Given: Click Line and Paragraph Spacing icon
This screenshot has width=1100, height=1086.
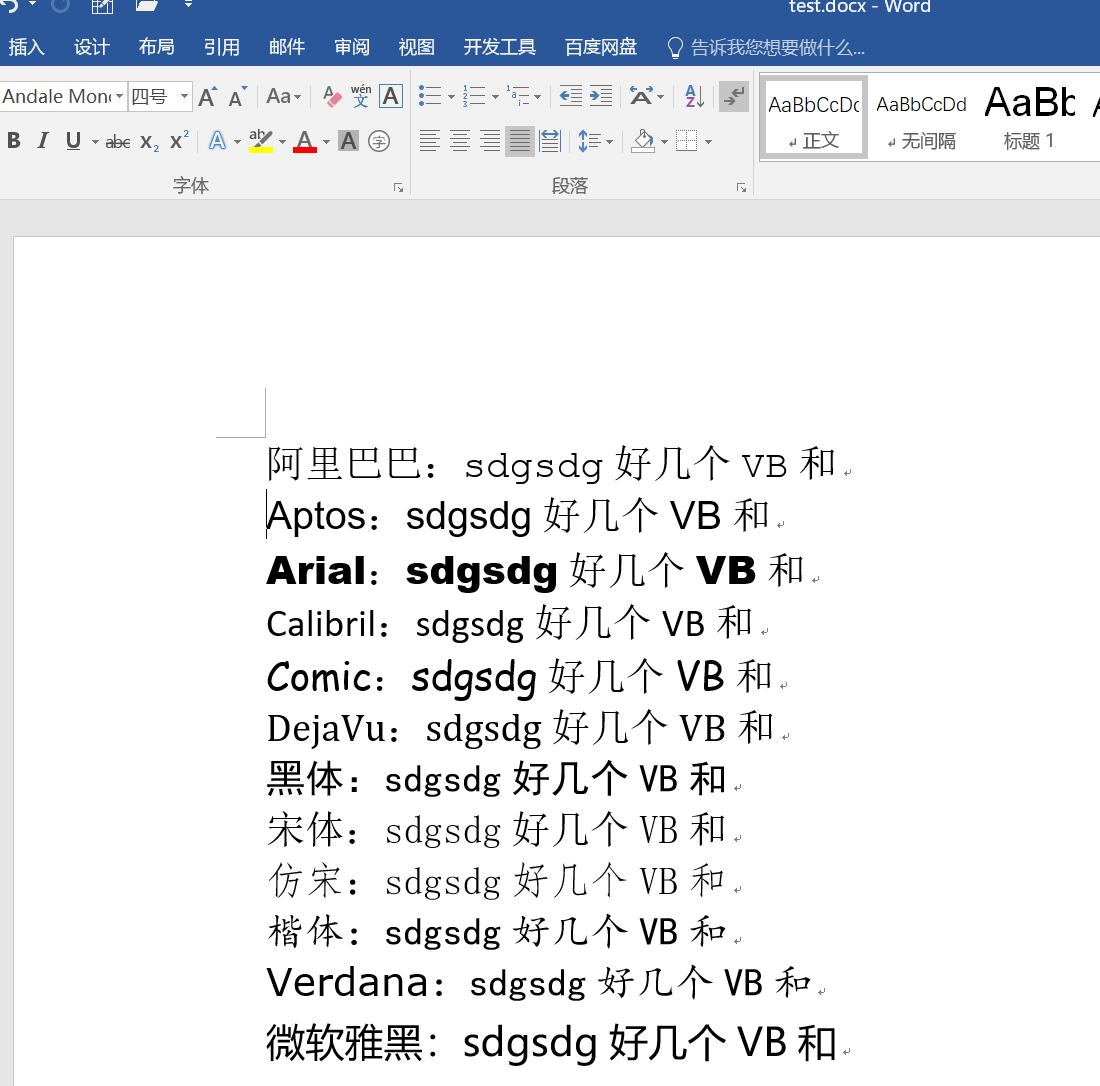Looking at the screenshot, I should pos(589,141).
